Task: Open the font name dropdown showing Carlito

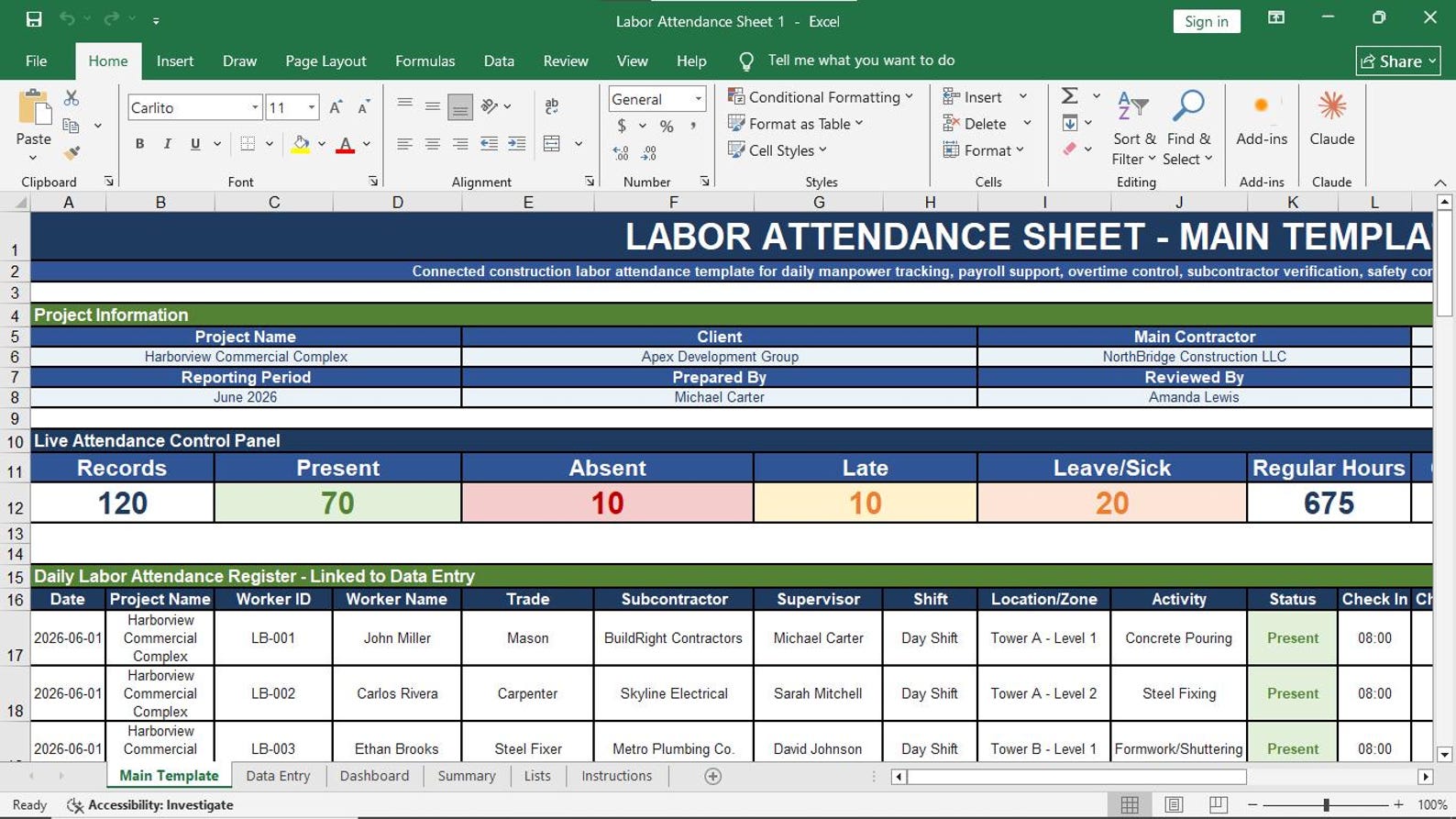Action: click(x=255, y=107)
